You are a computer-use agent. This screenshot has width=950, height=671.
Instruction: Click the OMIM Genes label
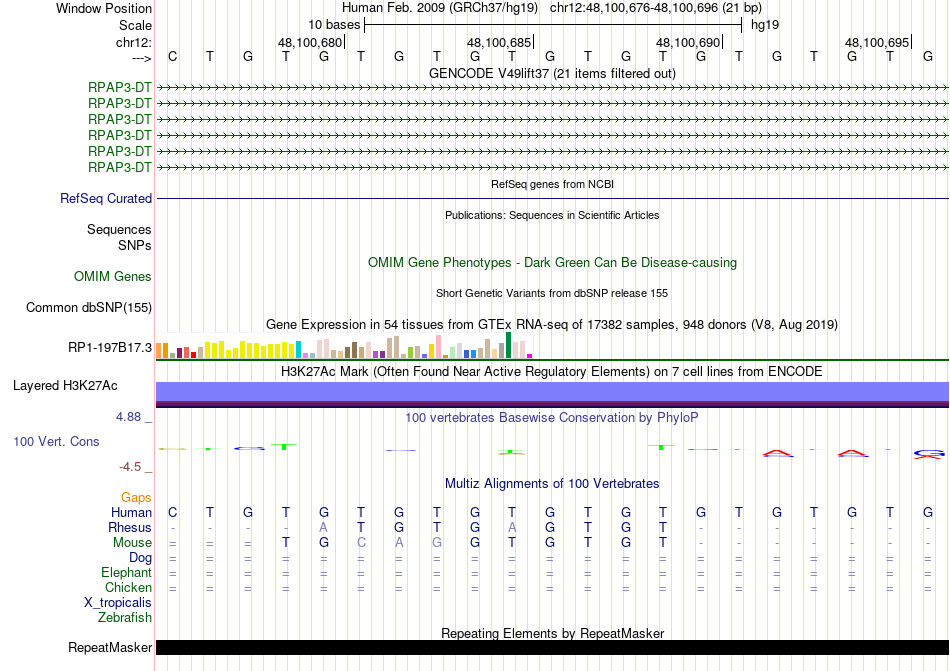click(x=113, y=277)
